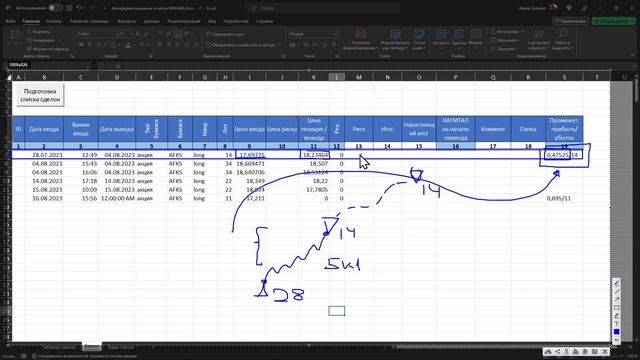The width and height of the screenshot is (640, 360).
Task: Expand the merge cells dropdown arrow
Action: point(280,45)
